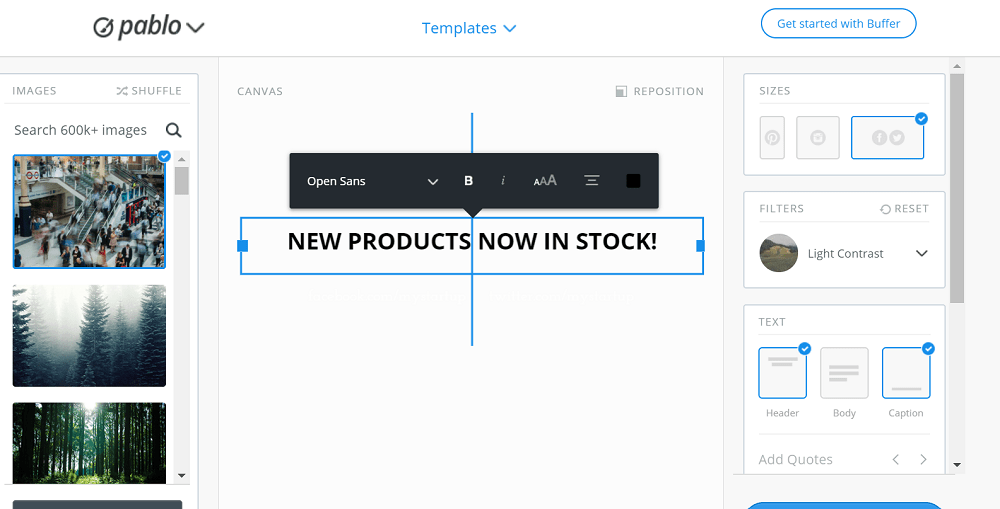Click Get started with Buffer

[x=838, y=24]
